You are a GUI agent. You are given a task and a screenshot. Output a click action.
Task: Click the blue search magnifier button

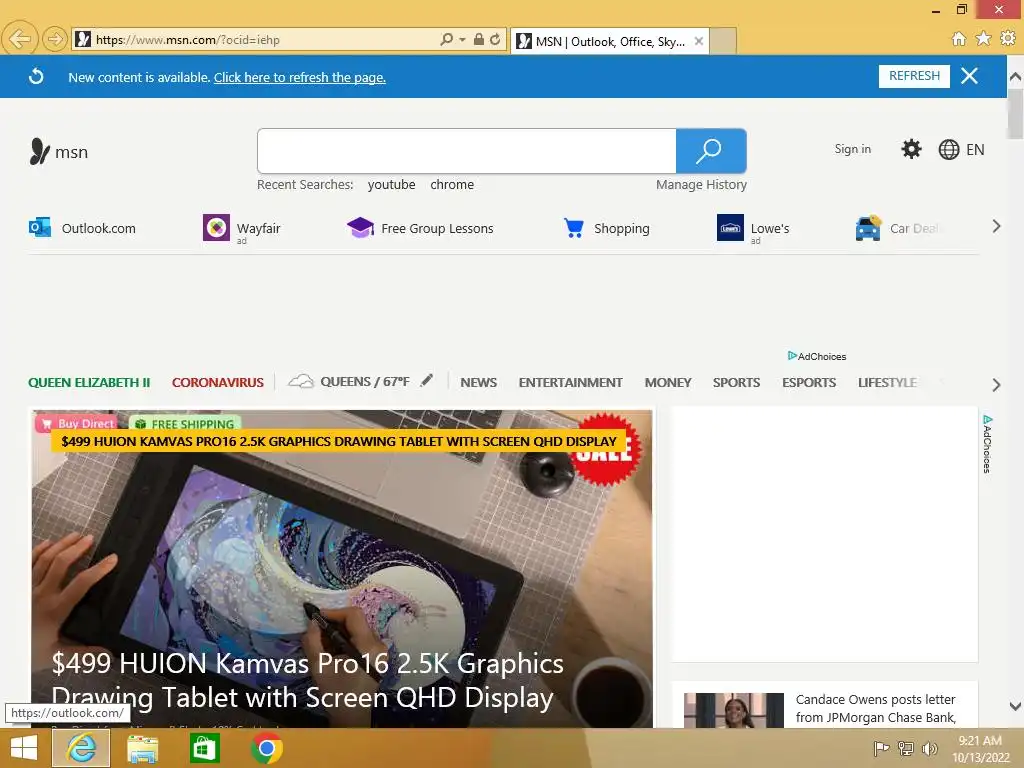[711, 151]
